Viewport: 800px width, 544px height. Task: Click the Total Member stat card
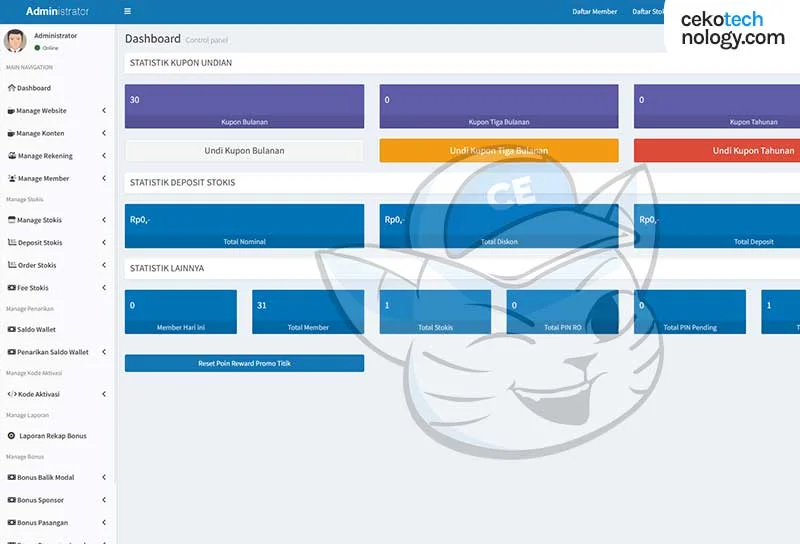point(308,312)
